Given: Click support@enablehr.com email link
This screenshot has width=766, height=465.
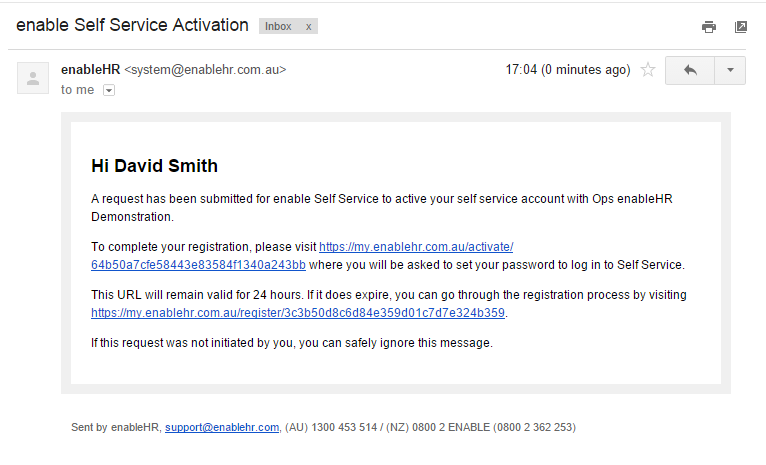Looking at the screenshot, I should 222,427.
